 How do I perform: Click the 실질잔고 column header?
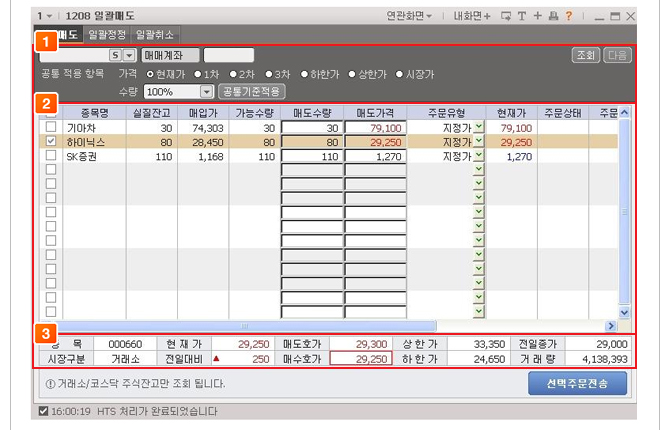152,113
